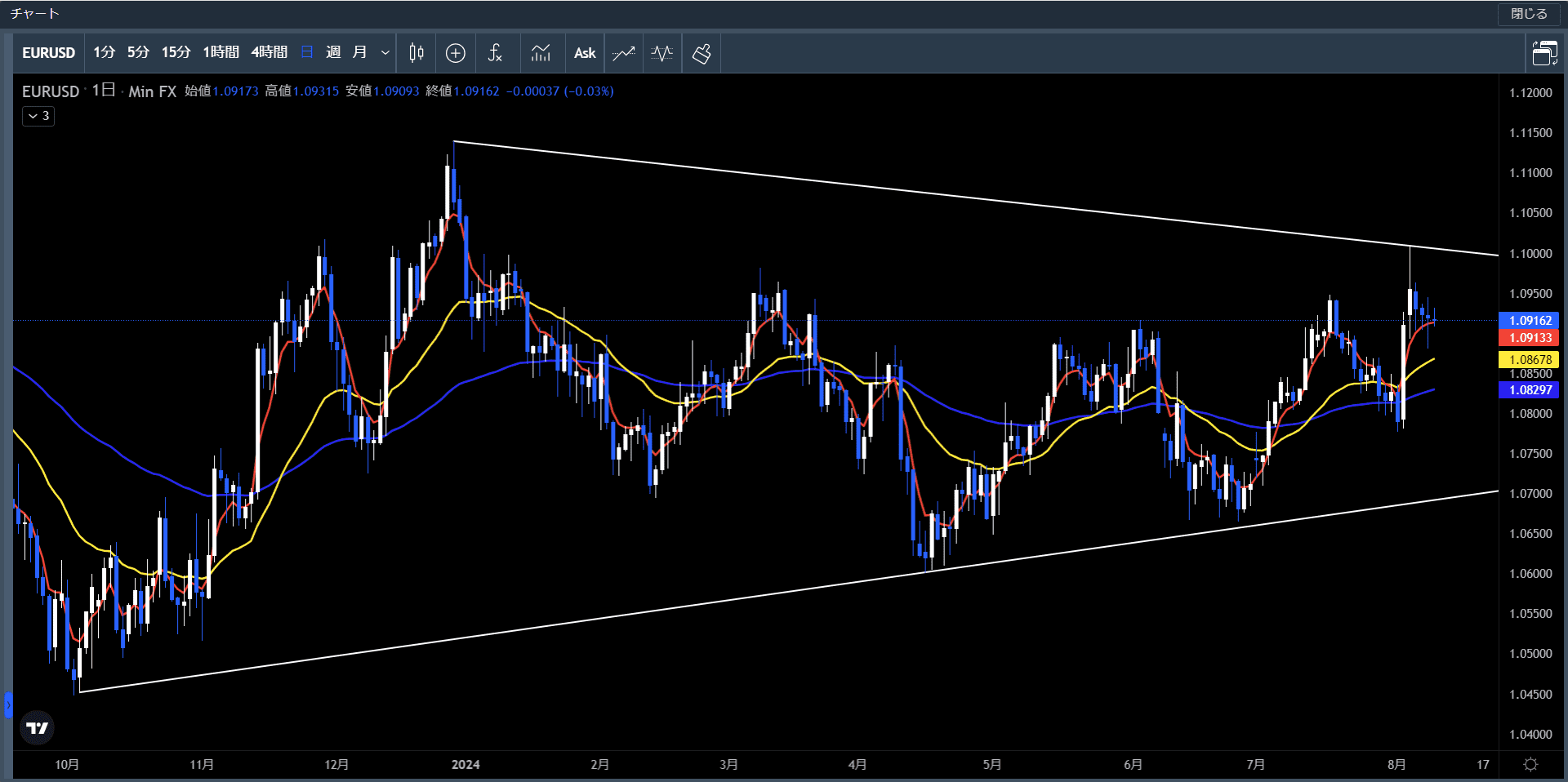Select the 5分 timeframe
The height and width of the screenshot is (782, 1568).
138,52
